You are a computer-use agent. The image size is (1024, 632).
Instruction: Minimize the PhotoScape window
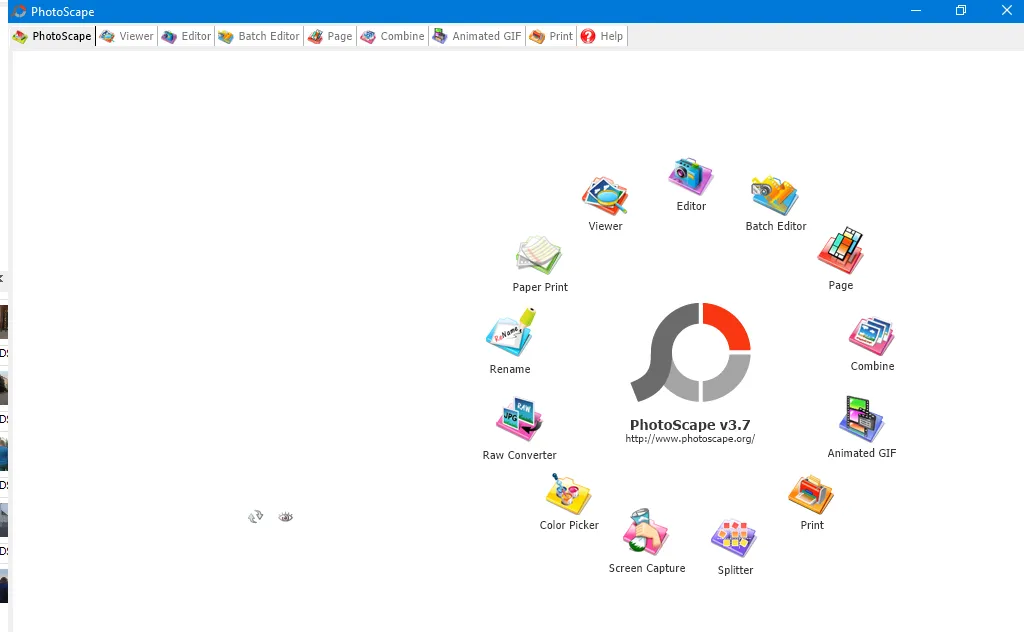click(x=916, y=10)
